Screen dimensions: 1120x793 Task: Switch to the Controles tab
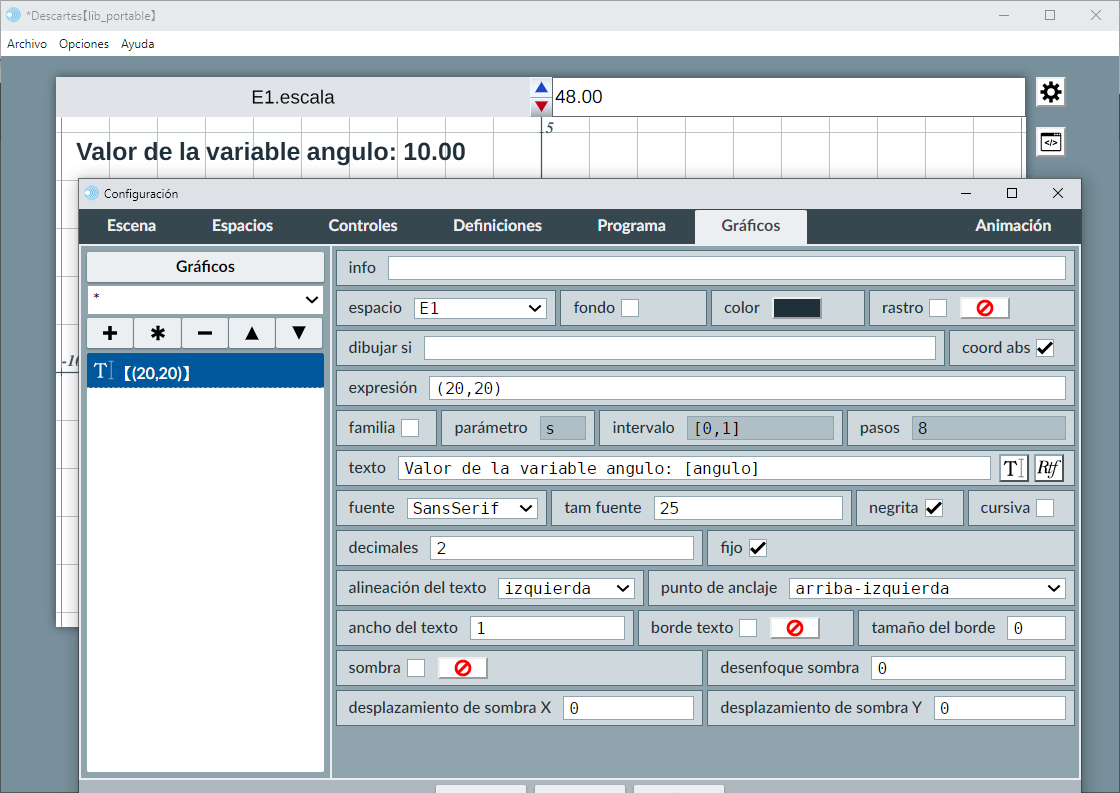click(x=363, y=226)
